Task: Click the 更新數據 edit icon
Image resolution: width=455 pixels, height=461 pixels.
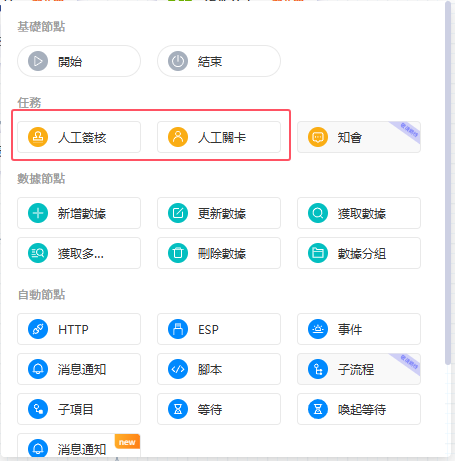Action: tap(178, 213)
